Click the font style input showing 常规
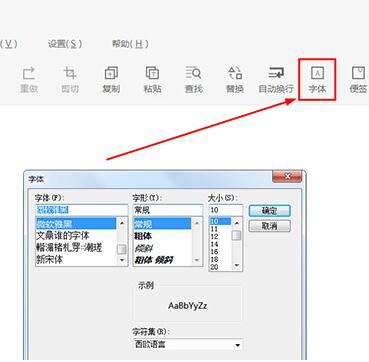 pyautogui.click(x=168, y=210)
